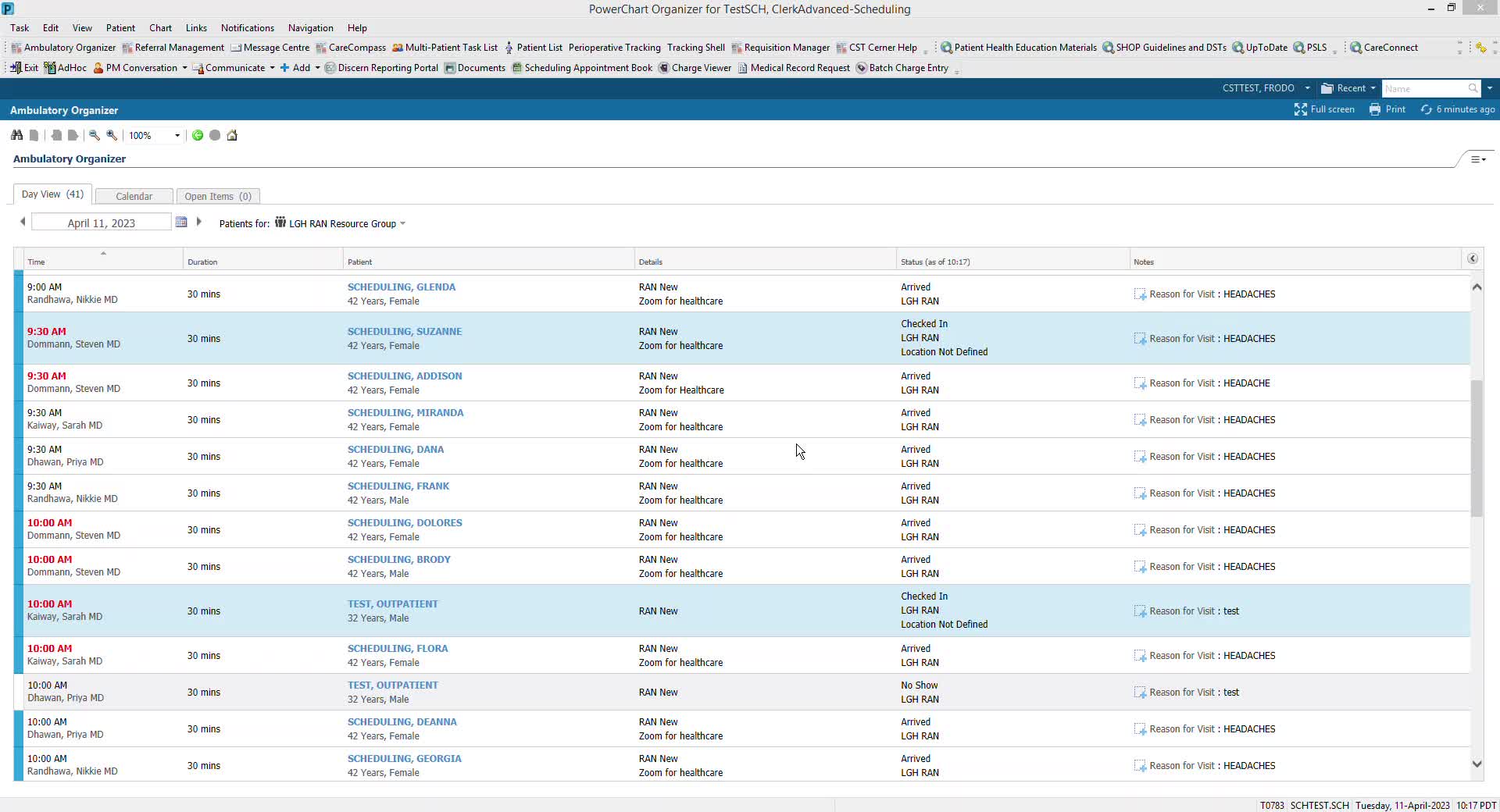Open the Recent patients dropdown
This screenshot has height=812, width=1500.
click(1348, 88)
